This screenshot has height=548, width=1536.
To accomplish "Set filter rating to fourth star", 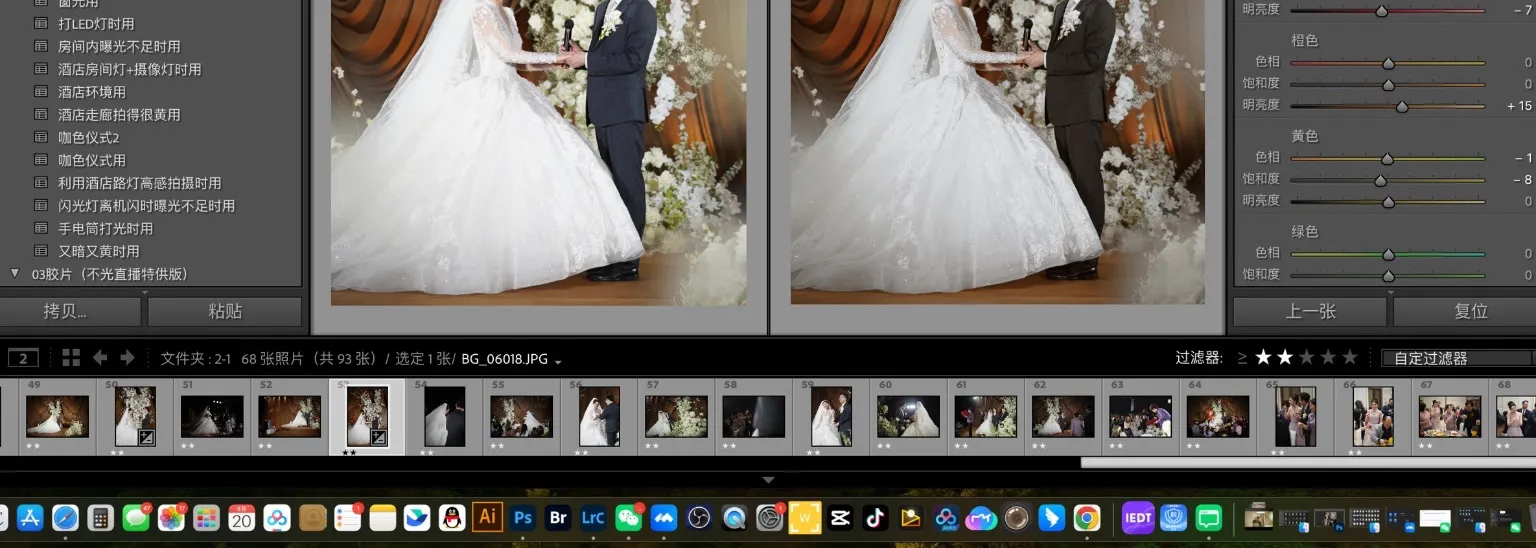I will [x=1328, y=357].
